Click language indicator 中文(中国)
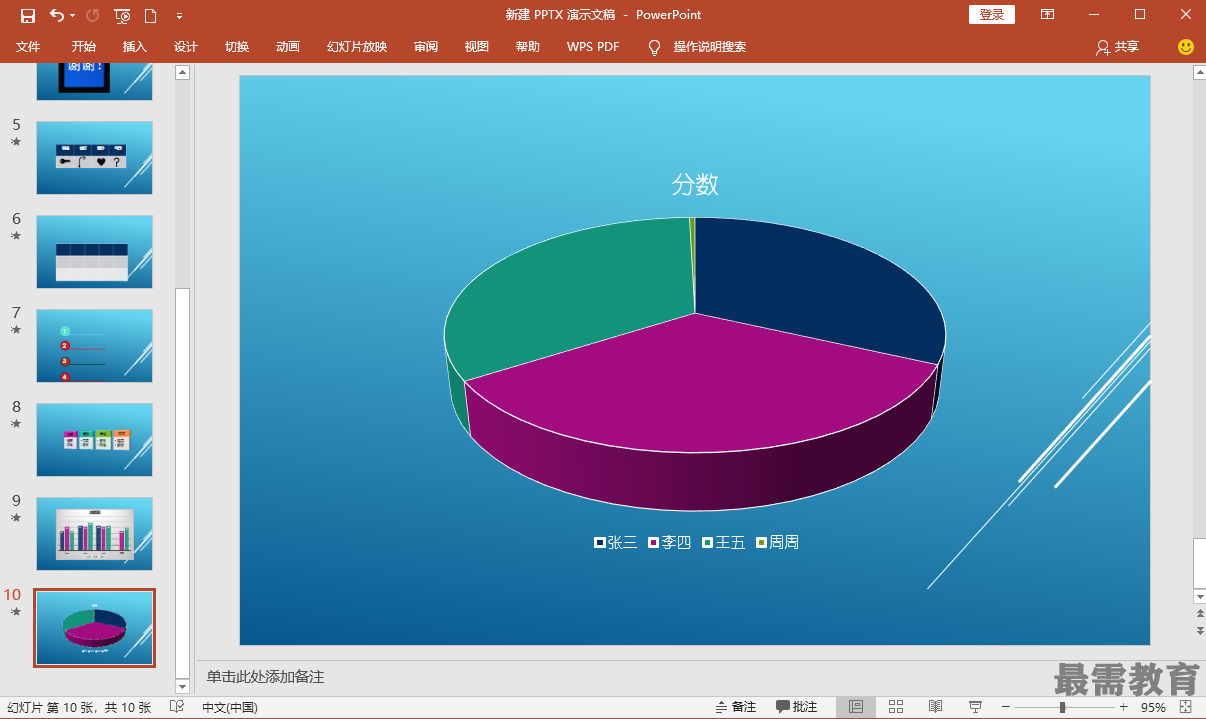The width and height of the screenshot is (1206, 719). pyautogui.click(x=230, y=707)
